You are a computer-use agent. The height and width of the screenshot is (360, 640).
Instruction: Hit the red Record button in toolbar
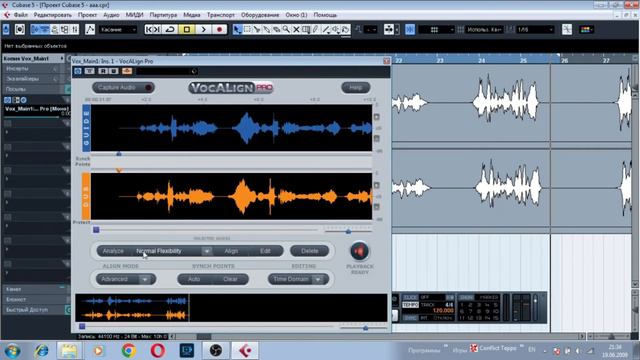pos(220,29)
